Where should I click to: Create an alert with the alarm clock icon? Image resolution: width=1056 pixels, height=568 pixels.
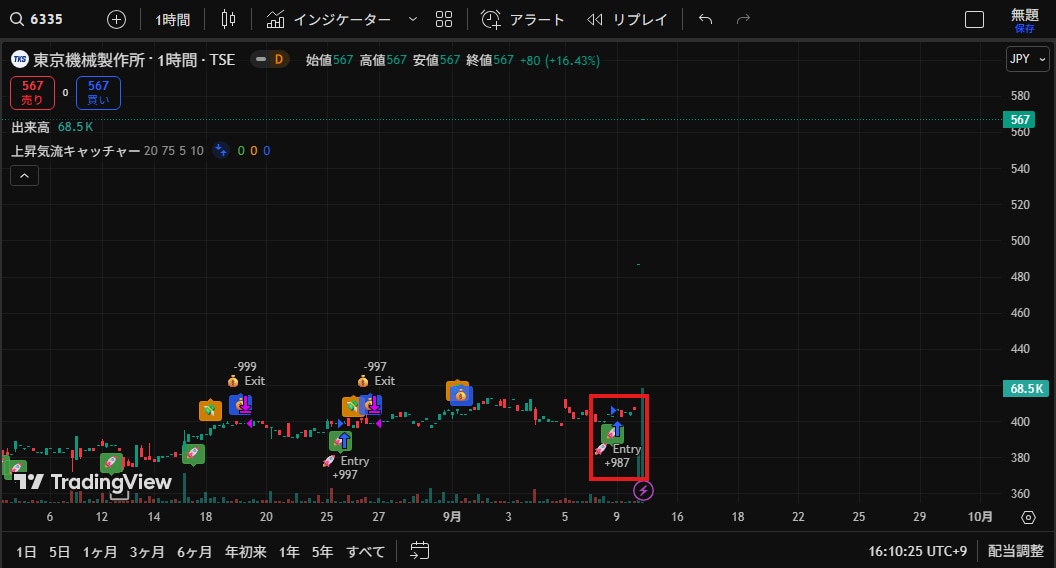tap(490, 20)
